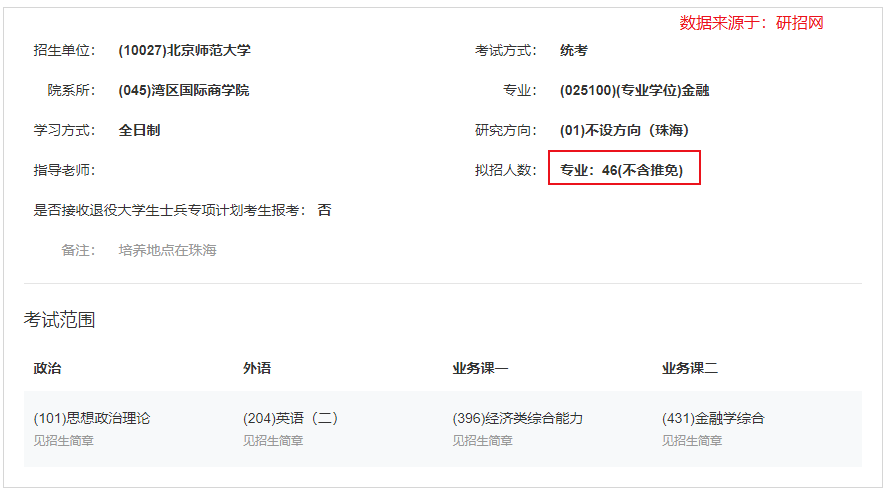This screenshot has height=493, width=886.
Task: Click the 考试范围 section heading
Action: point(59,320)
